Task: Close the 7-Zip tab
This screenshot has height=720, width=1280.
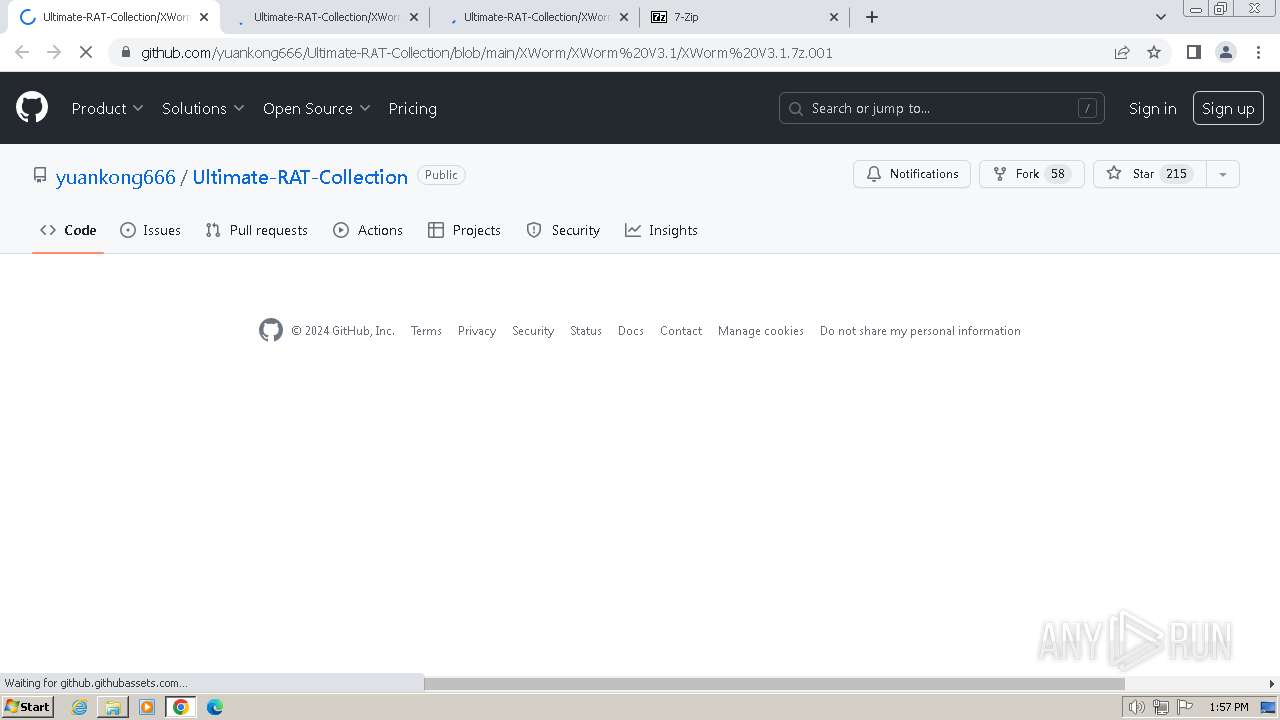Action: click(x=835, y=17)
